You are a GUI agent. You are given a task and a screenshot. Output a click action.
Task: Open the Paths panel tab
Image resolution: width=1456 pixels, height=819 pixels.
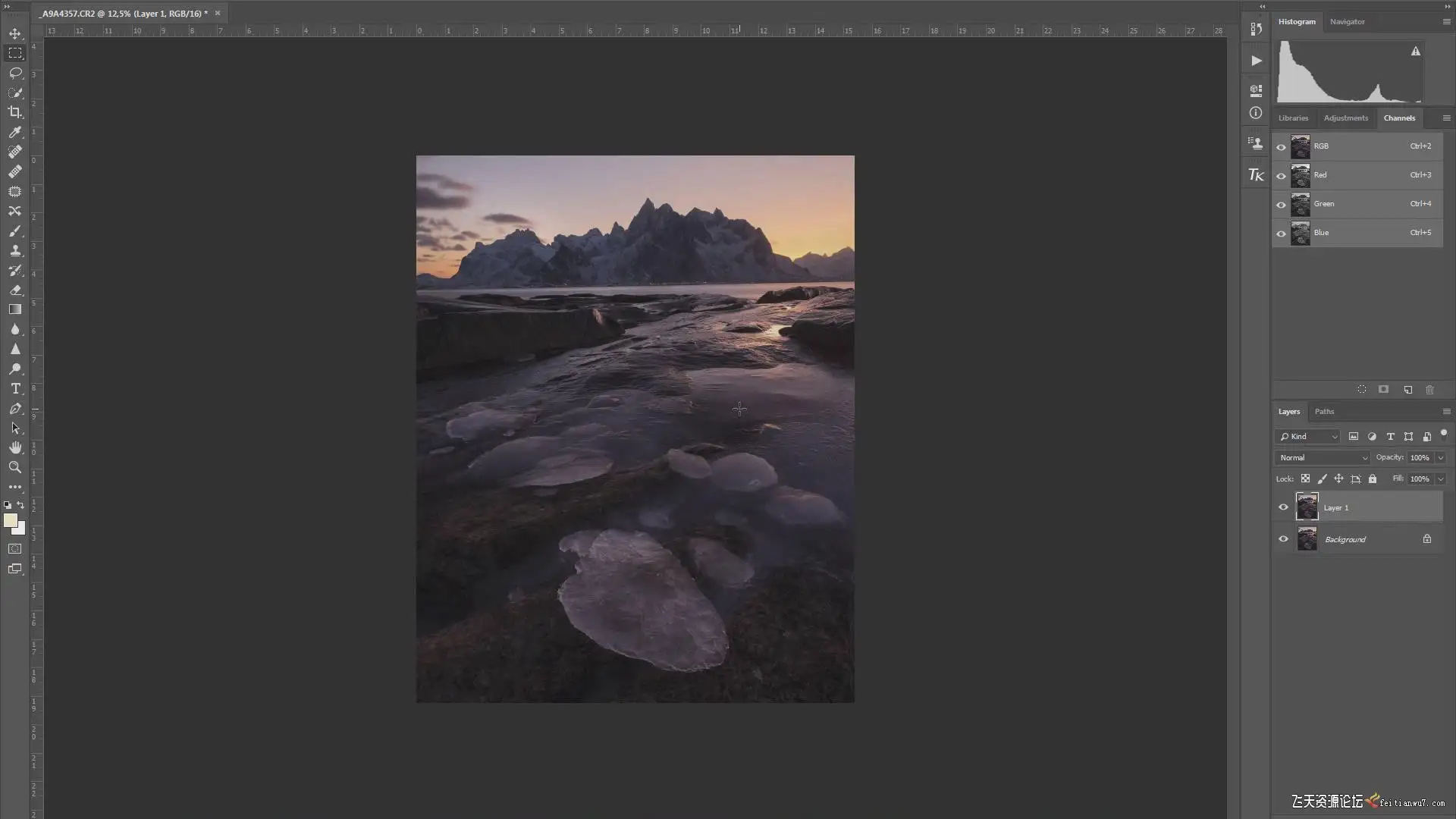click(x=1324, y=411)
